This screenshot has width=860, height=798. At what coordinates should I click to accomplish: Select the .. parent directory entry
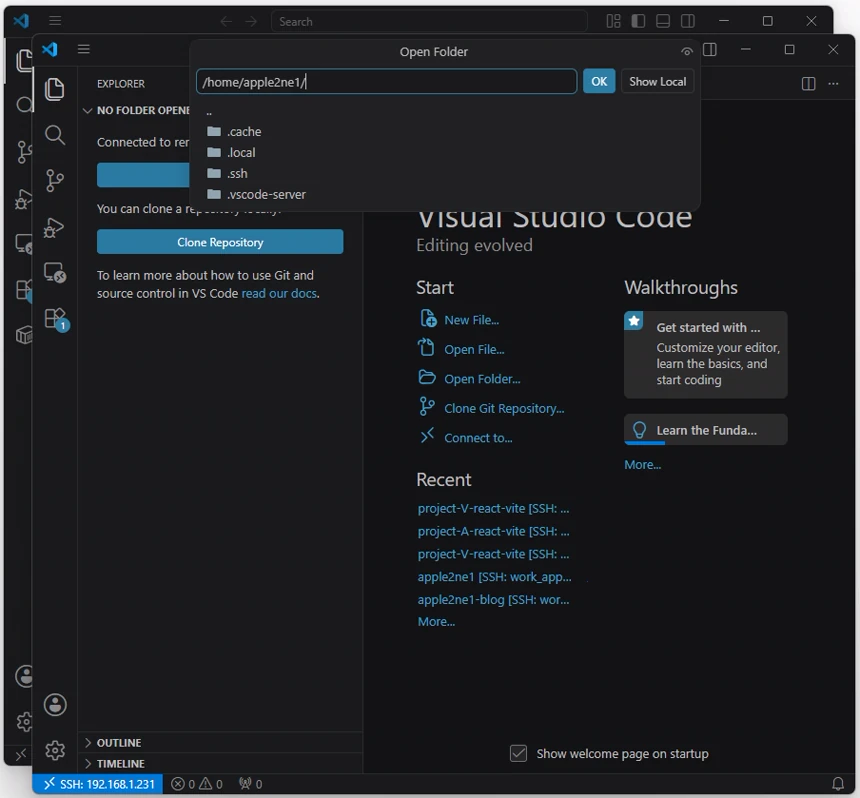(445, 112)
